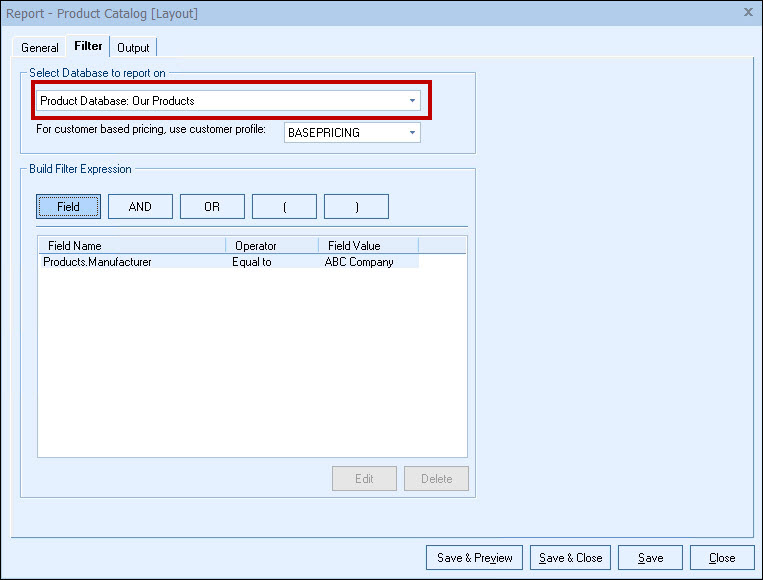This screenshot has height=580, width=763.
Task: Insert an AND operator into the expression
Action: tap(140, 207)
